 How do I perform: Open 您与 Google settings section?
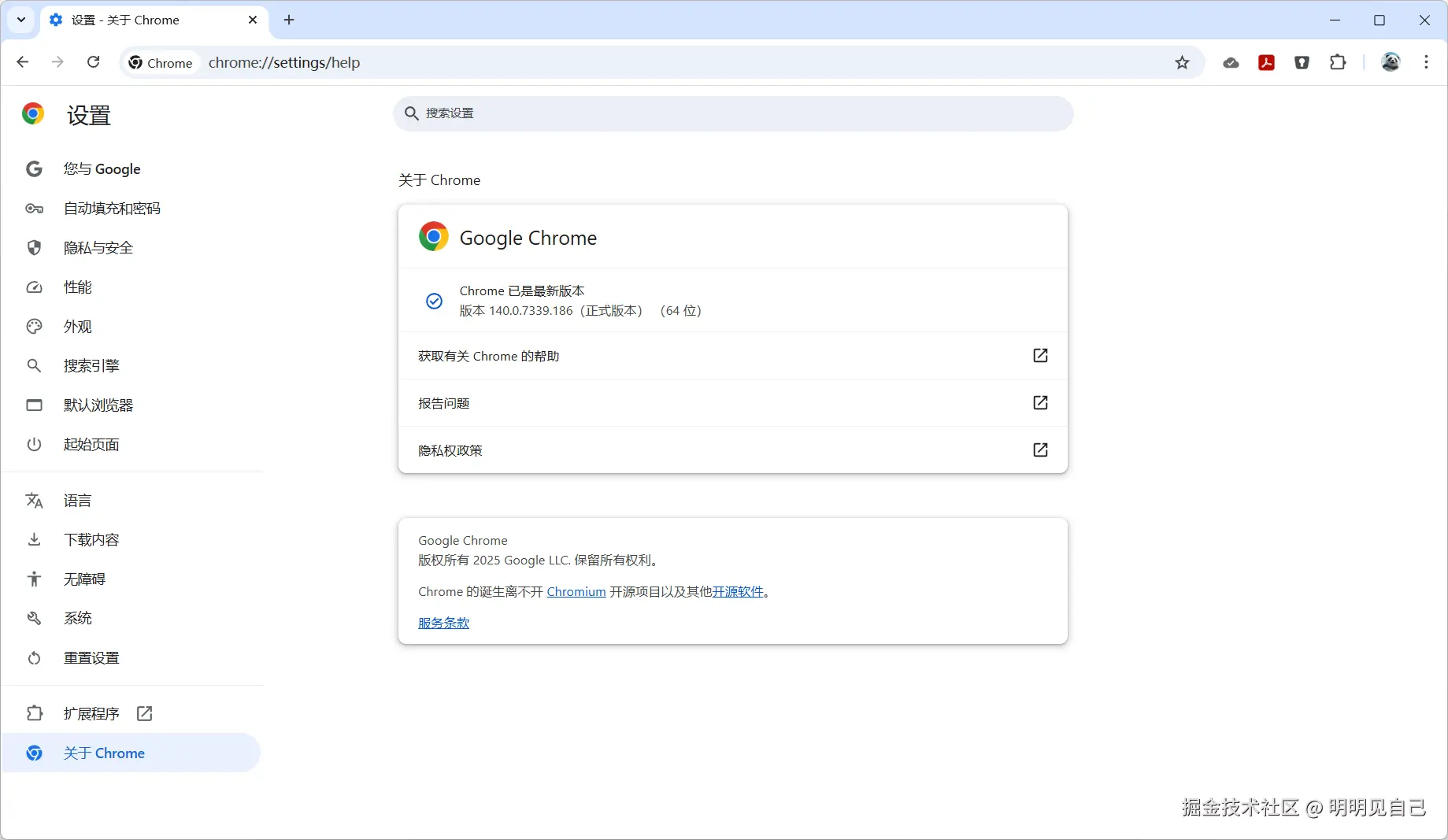pyautogui.click(x=131, y=169)
